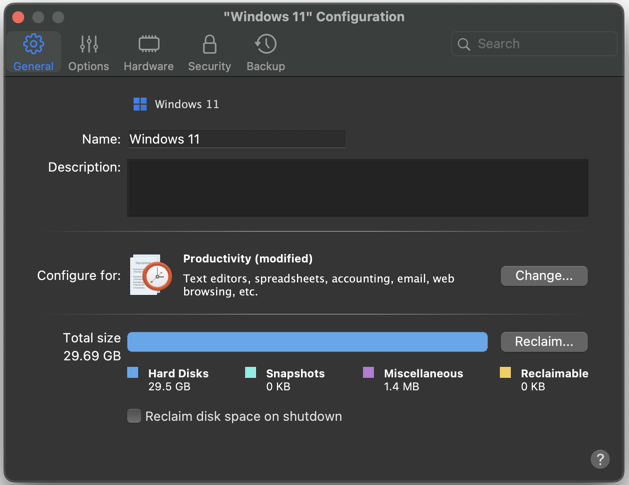Click the Name field containing Windows 11

point(236,139)
